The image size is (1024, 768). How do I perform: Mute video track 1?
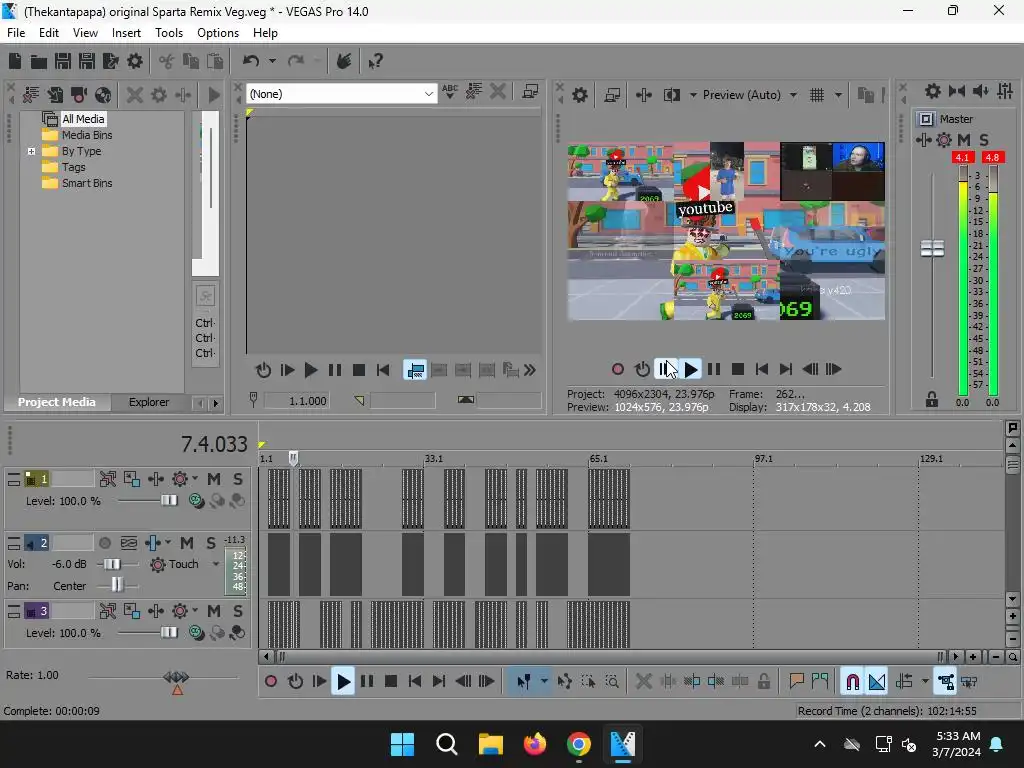pyautogui.click(x=214, y=479)
